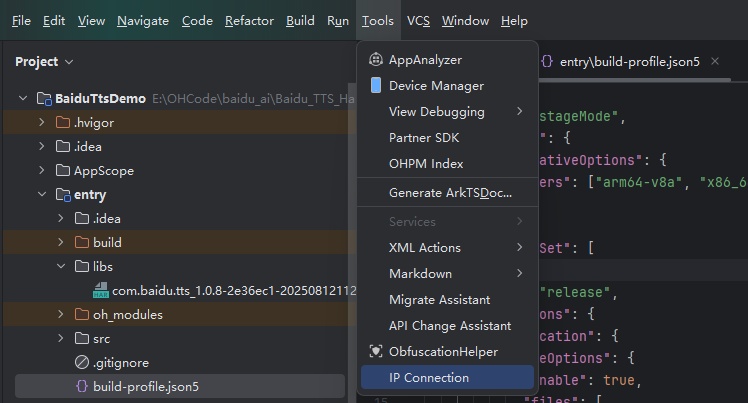Open the View menu
748x403 pixels.
tap(91, 21)
